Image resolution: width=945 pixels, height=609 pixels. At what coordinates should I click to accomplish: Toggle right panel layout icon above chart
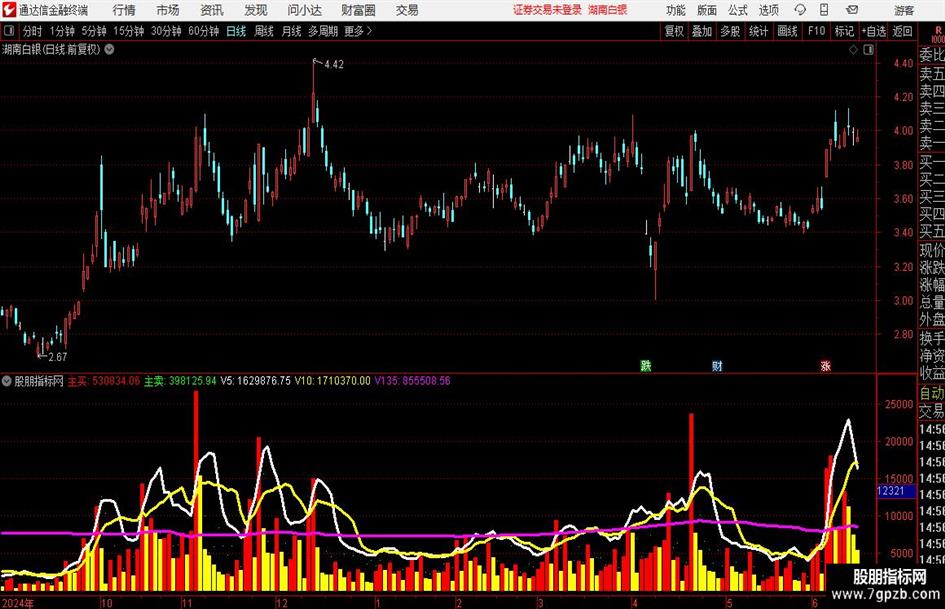click(x=868, y=49)
